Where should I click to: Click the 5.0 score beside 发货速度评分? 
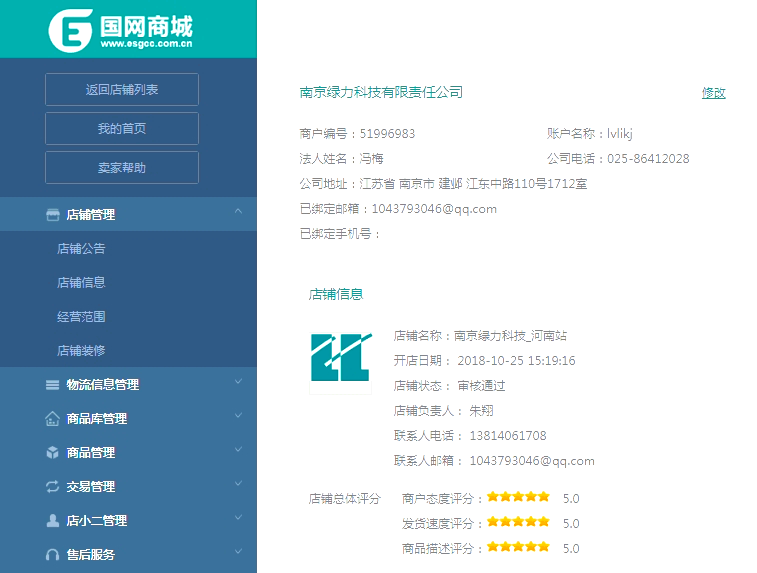(571, 524)
